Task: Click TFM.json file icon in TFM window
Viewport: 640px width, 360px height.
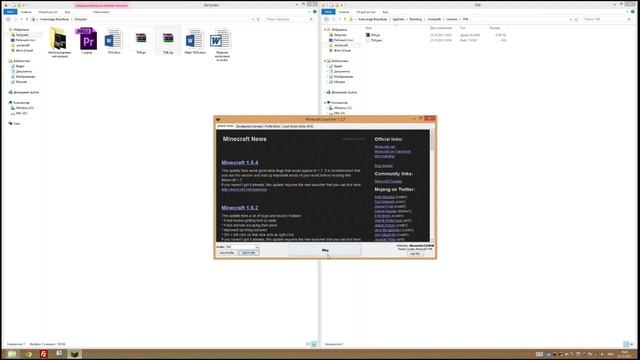Action: pyautogui.click(x=368, y=40)
